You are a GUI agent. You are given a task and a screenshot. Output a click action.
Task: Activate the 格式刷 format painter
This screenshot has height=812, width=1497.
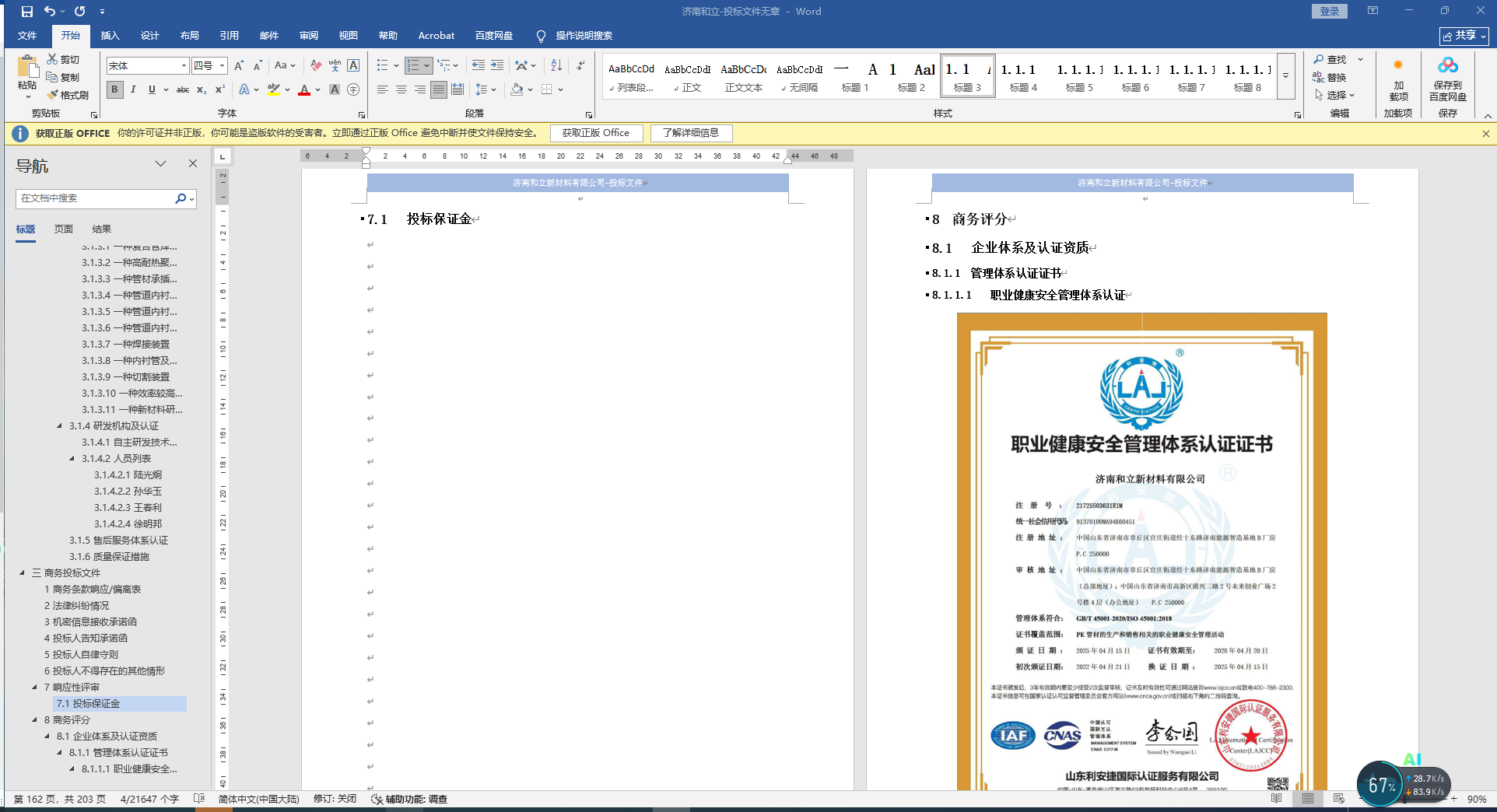(x=68, y=95)
